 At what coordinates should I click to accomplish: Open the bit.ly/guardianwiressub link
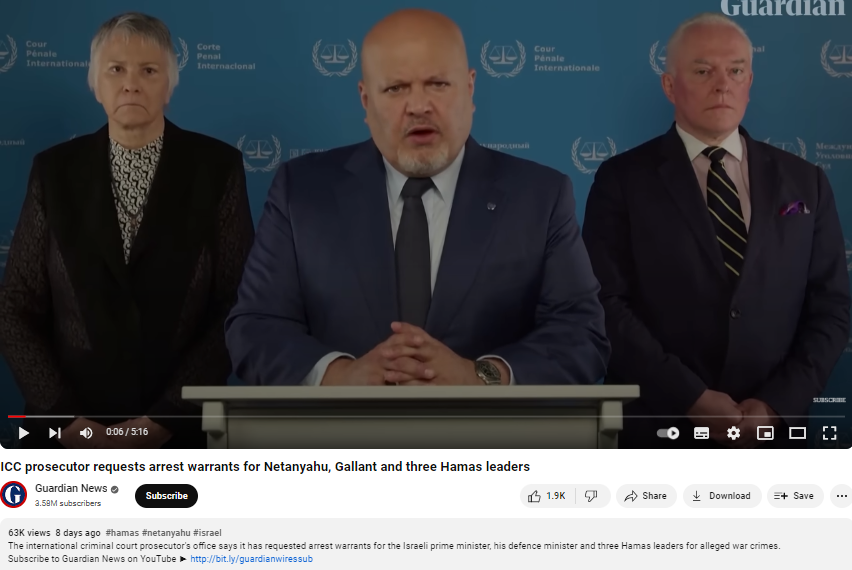tap(252, 559)
